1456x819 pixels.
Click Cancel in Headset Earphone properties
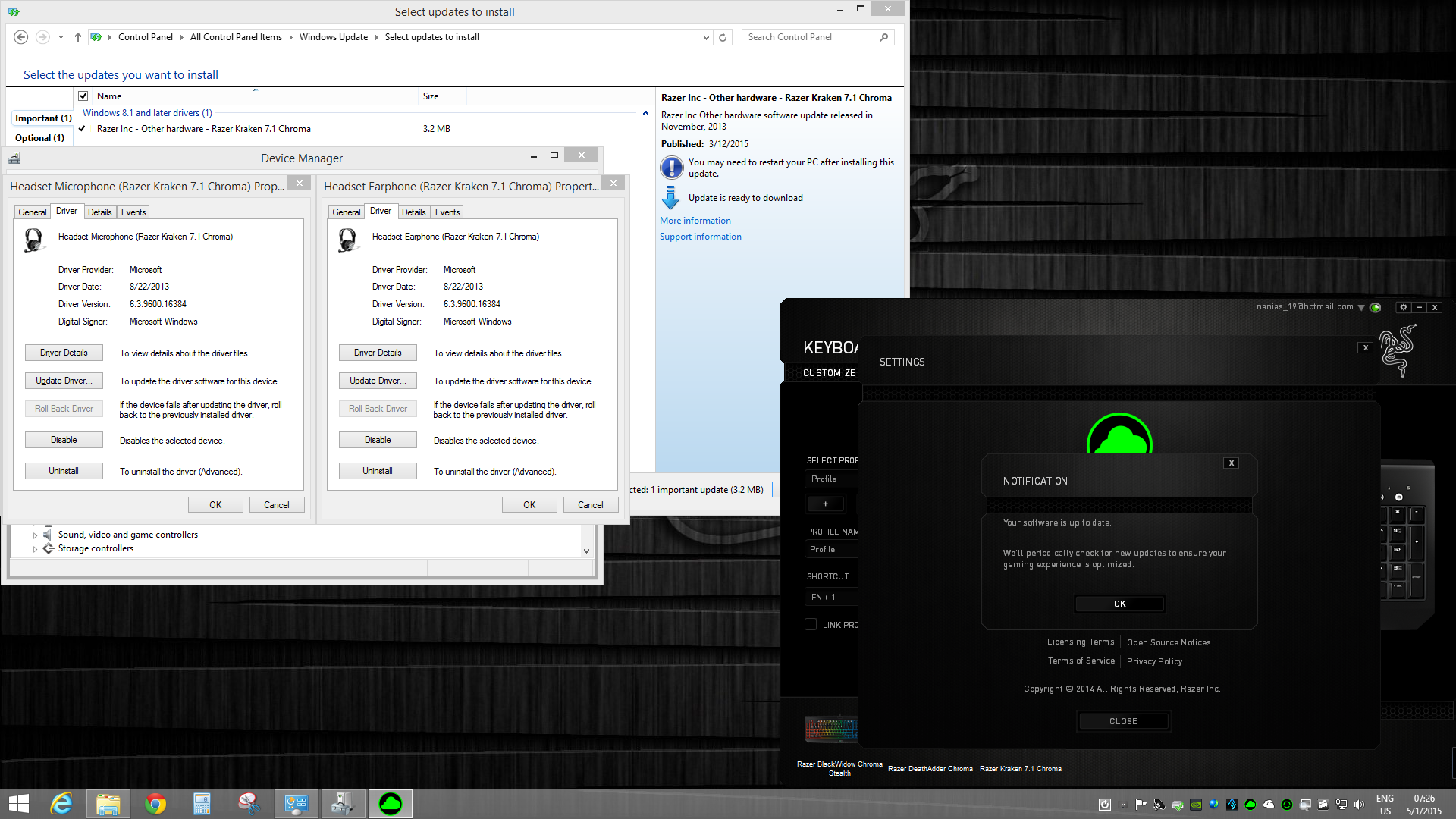[x=591, y=505]
